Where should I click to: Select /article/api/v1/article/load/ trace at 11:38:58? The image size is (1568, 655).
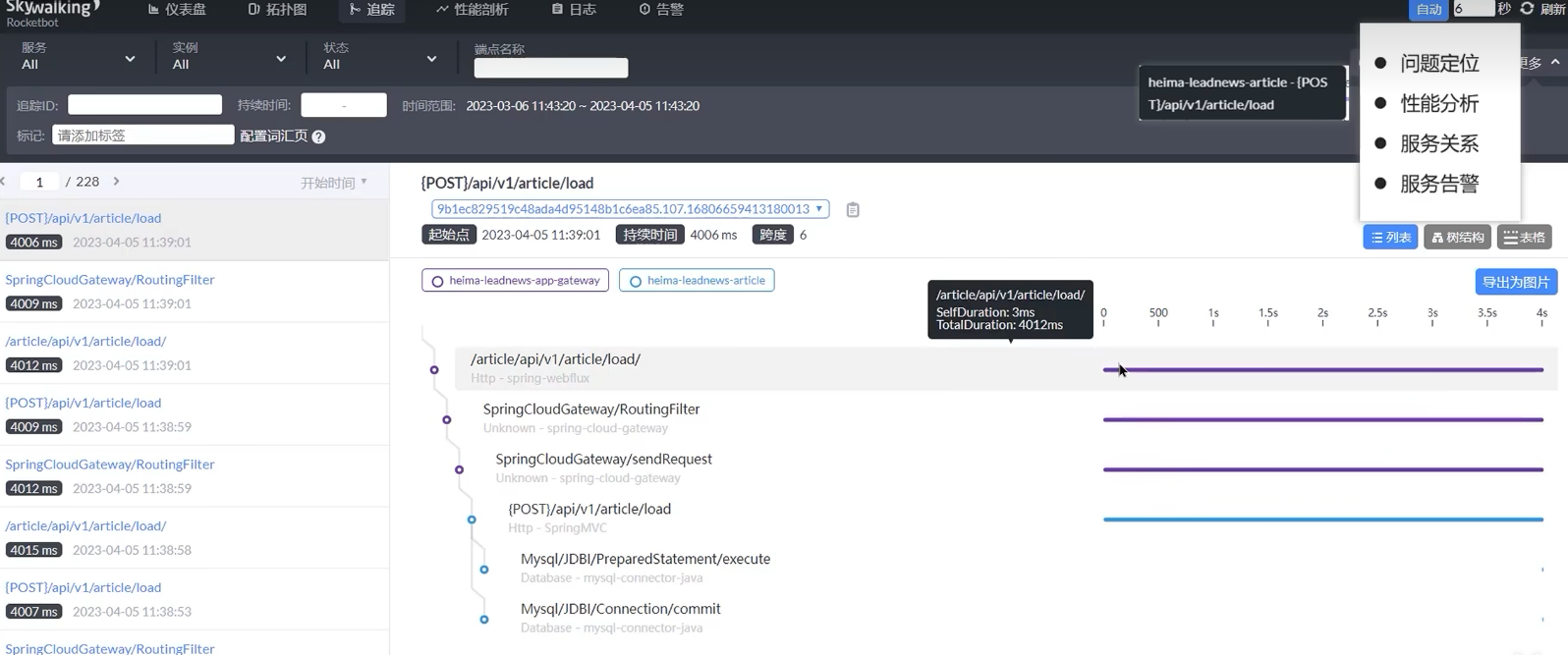pyautogui.click(x=195, y=537)
